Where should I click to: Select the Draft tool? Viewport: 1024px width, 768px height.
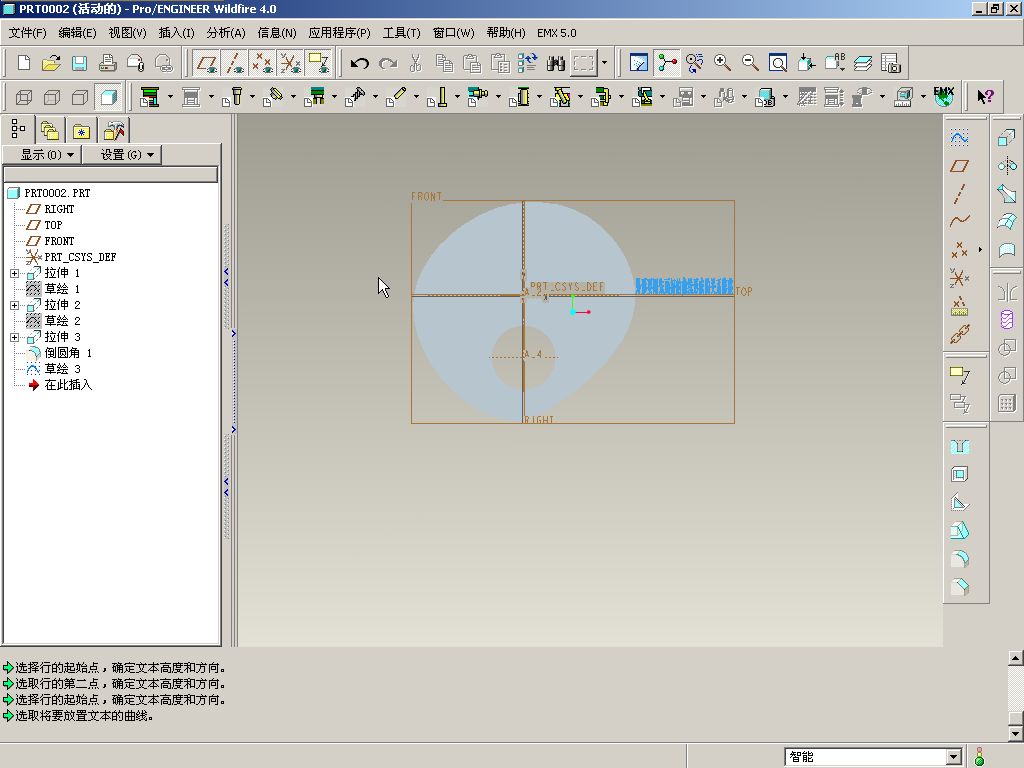pos(959,530)
